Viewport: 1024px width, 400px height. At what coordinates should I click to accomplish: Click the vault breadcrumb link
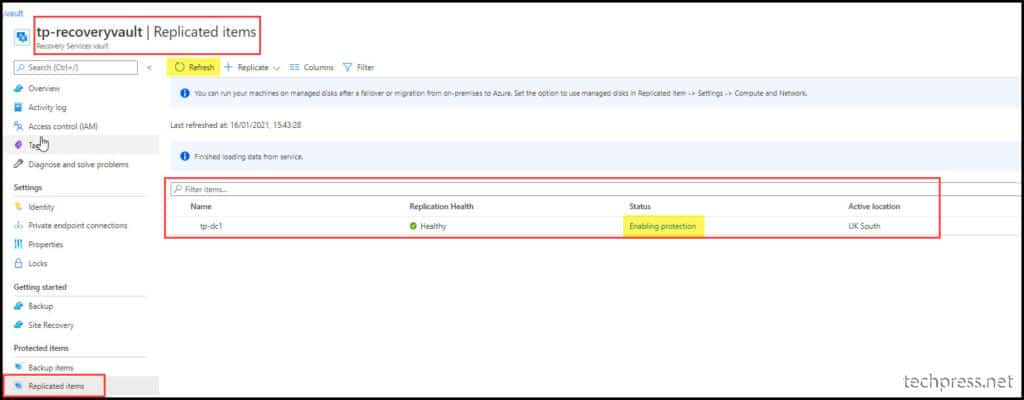pos(13,13)
